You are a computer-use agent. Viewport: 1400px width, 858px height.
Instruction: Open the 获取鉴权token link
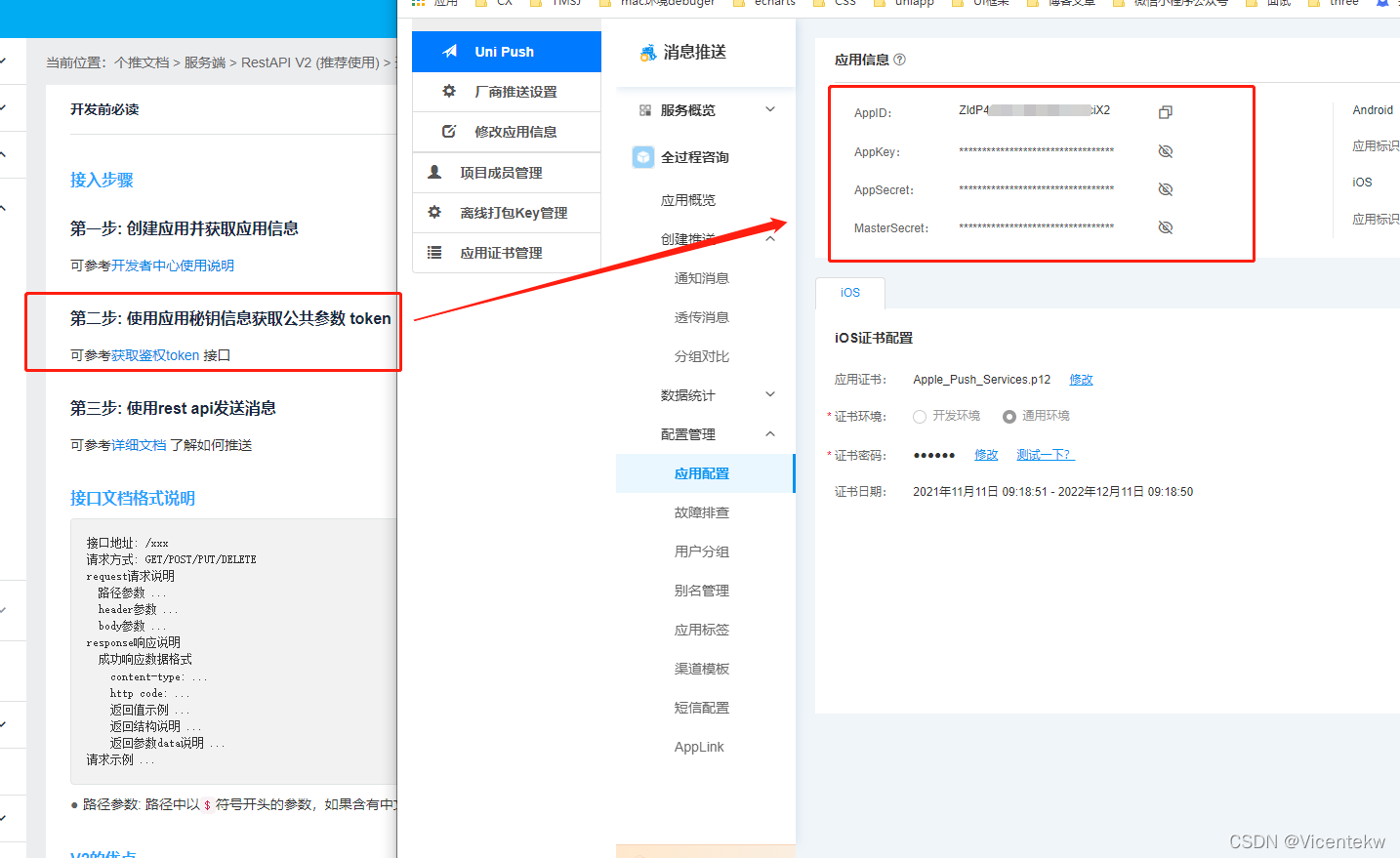[x=155, y=355]
